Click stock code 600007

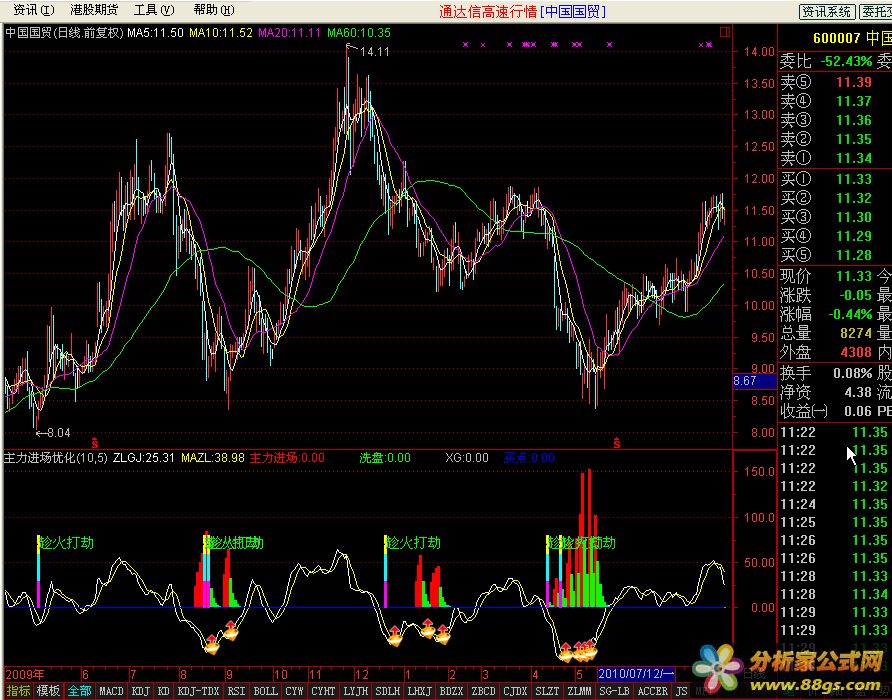836,39
